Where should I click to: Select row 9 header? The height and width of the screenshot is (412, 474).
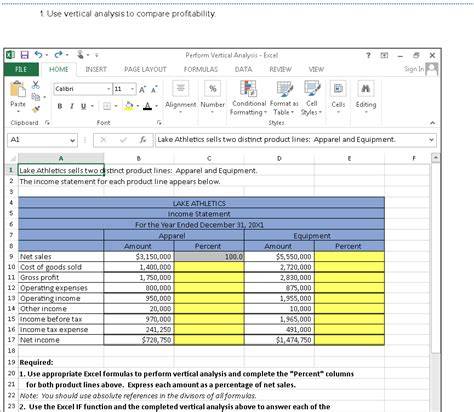pos(11,256)
